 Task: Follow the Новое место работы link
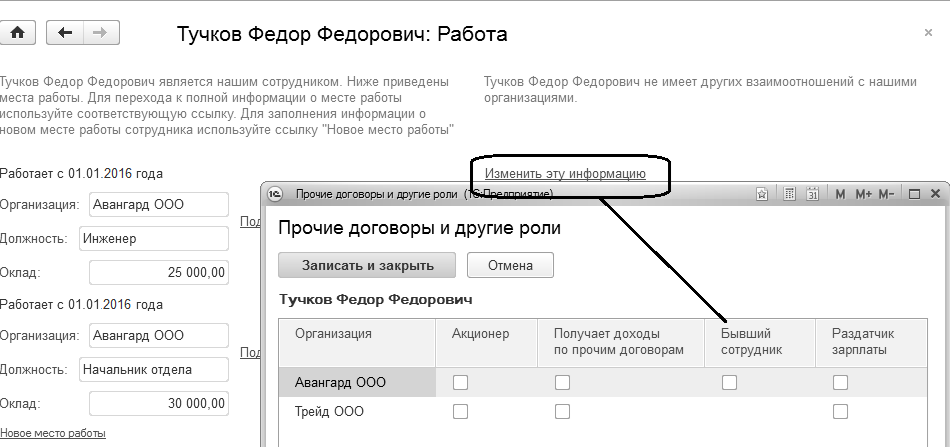click(x=53, y=433)
